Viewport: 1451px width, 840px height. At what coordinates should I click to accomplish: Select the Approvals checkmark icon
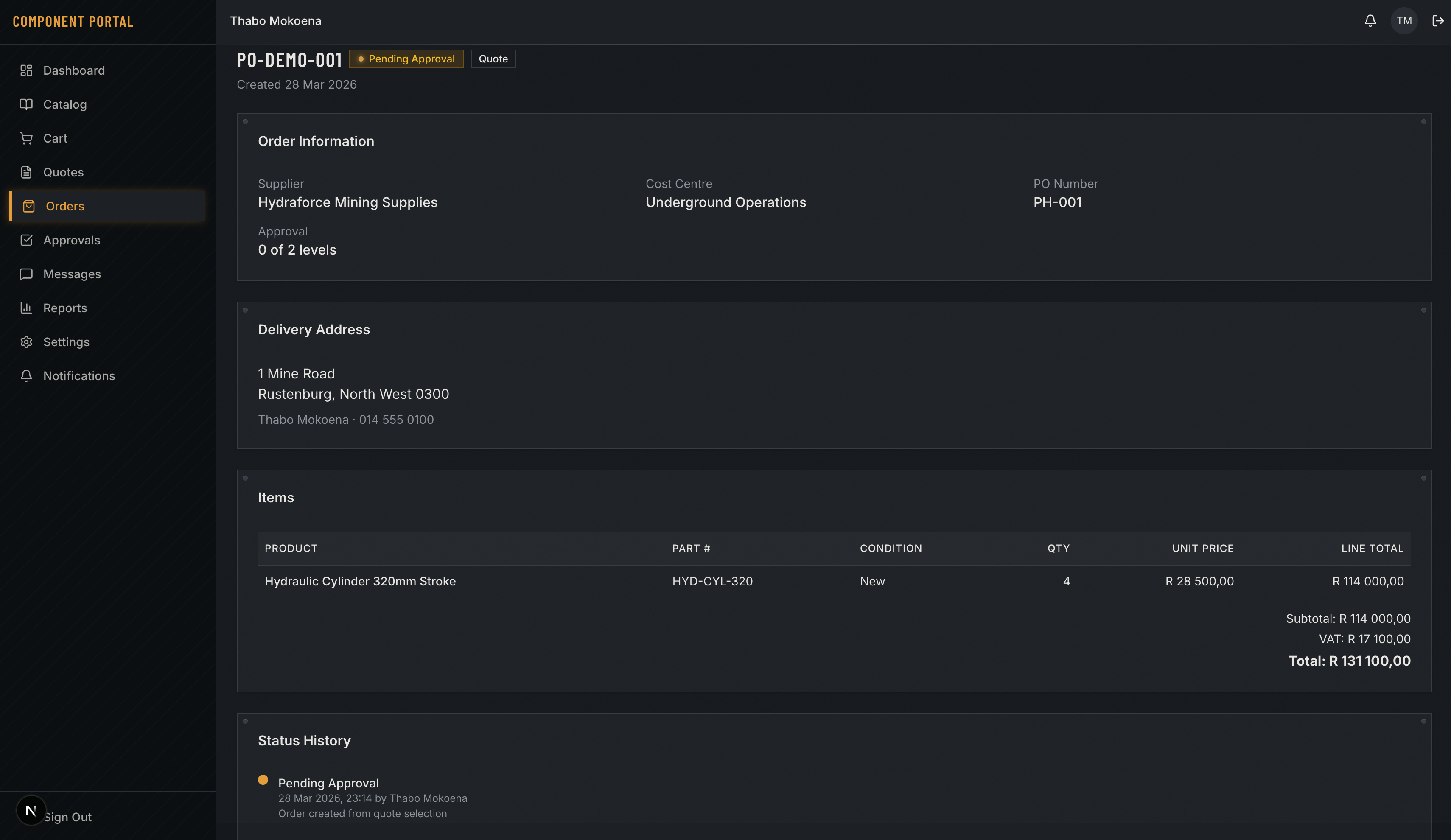point(26,240)
